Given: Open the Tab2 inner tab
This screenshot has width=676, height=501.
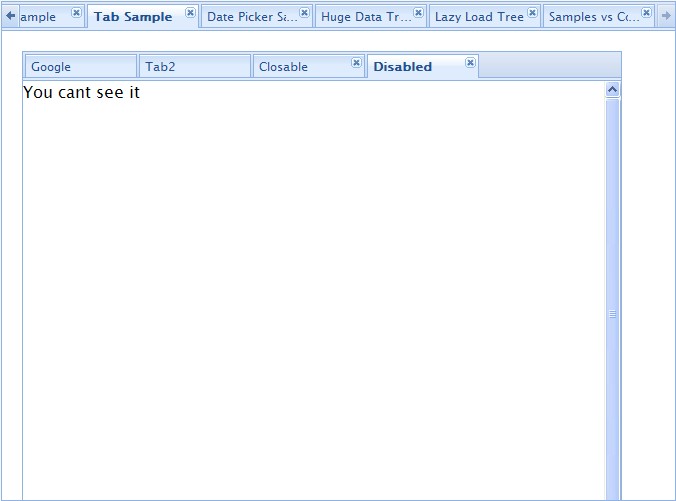Looking at the screenshot, I should (194, 66).
